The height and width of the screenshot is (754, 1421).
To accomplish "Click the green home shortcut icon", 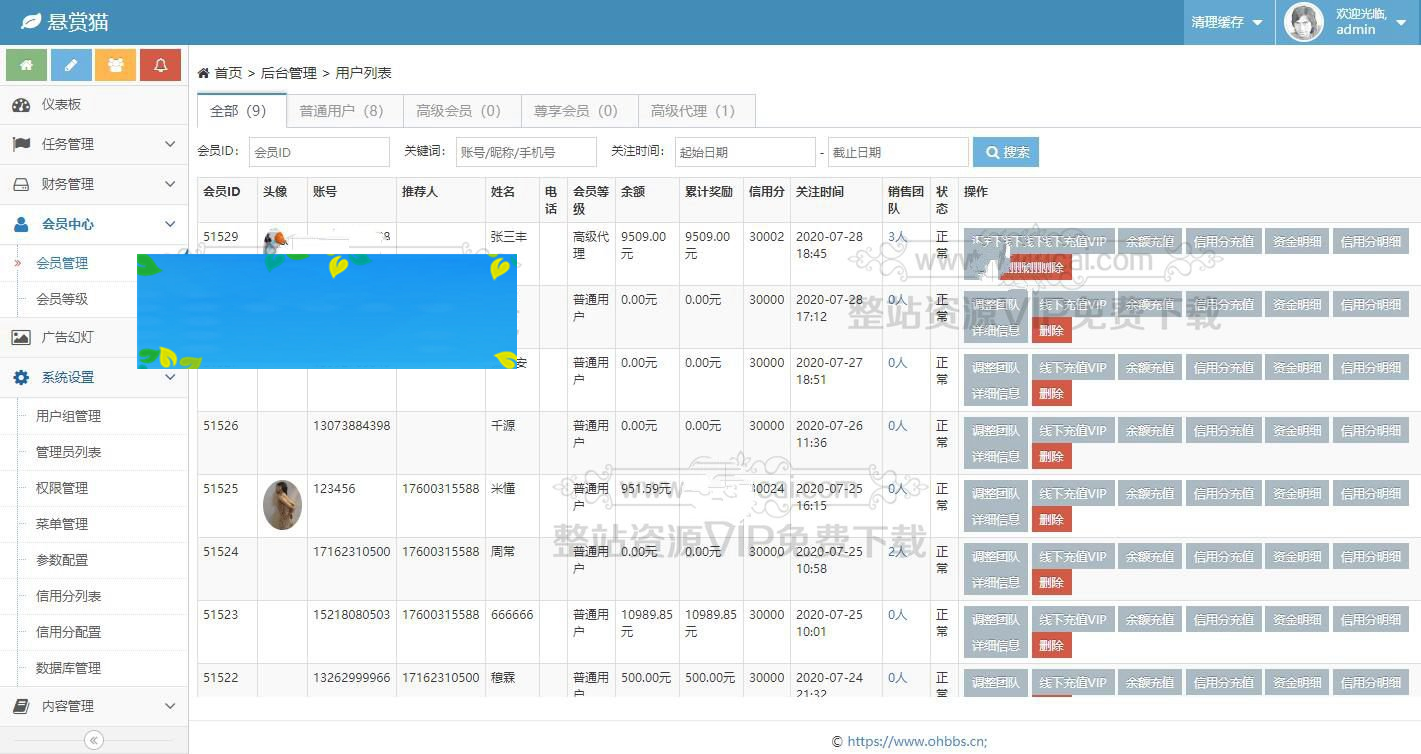I will tap(26, 62).
